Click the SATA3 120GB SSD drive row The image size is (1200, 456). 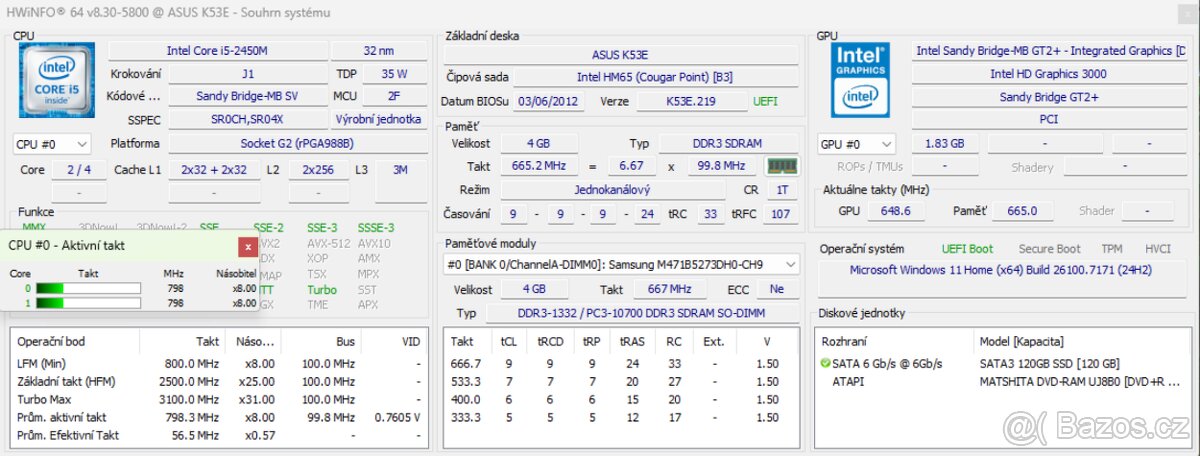1002,363
